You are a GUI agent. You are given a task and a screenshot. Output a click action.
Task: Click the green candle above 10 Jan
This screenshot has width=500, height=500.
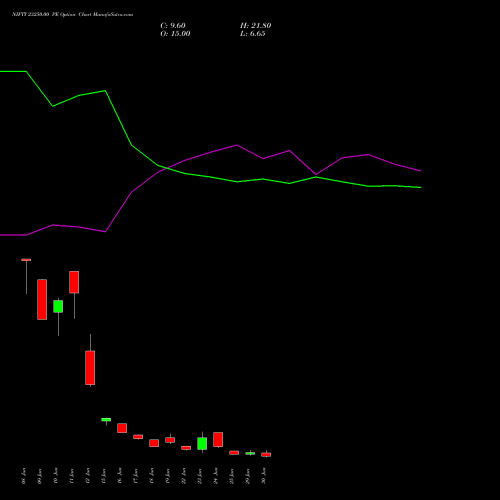coord(58,306)
